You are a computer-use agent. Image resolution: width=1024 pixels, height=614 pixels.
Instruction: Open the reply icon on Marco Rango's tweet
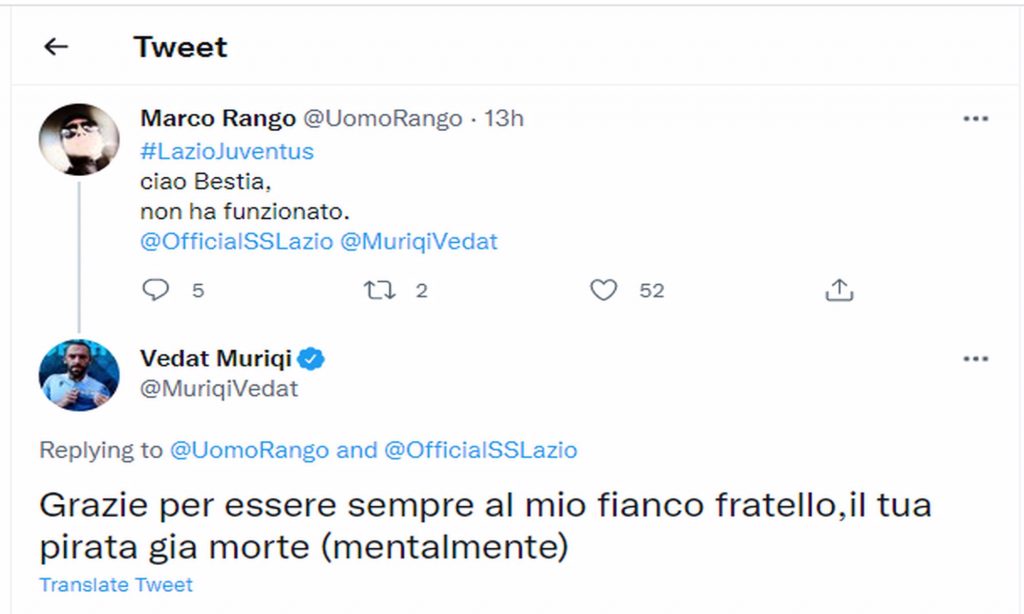tap(156, 290)
